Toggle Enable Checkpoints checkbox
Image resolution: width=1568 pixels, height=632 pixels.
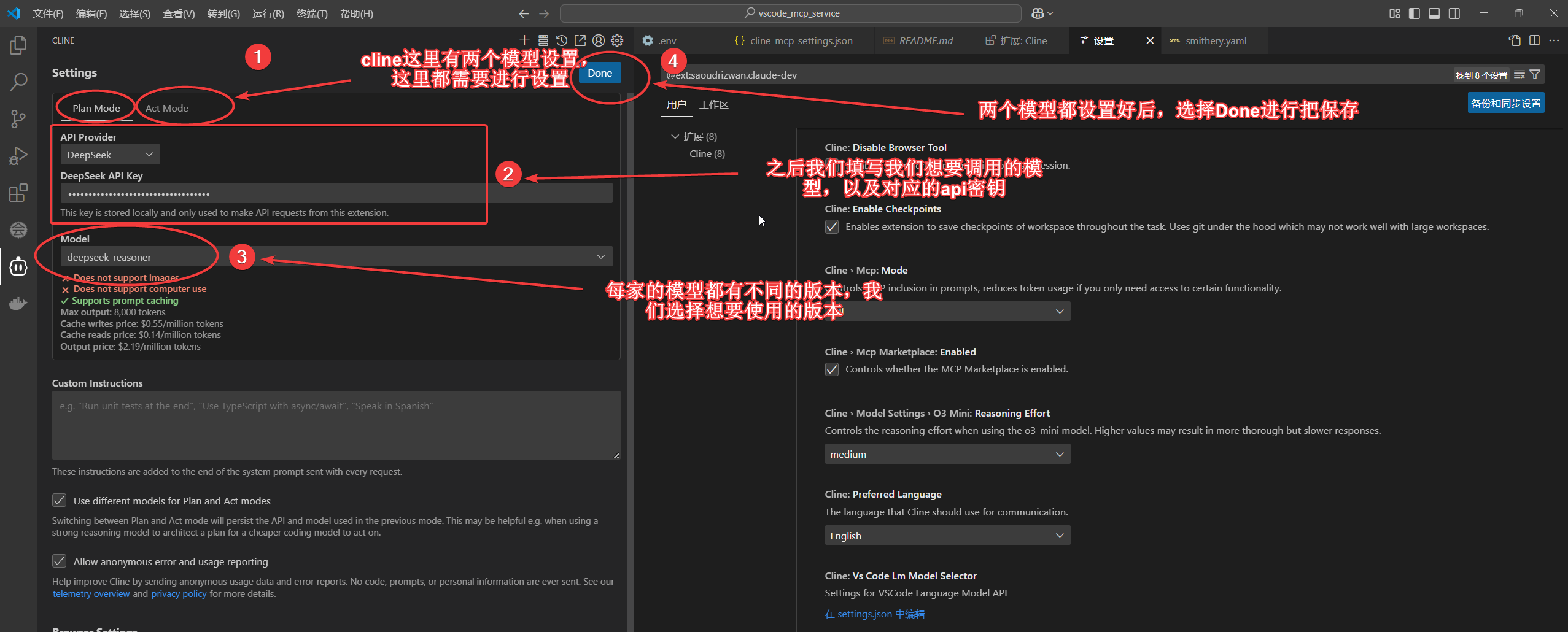point(832,227)
